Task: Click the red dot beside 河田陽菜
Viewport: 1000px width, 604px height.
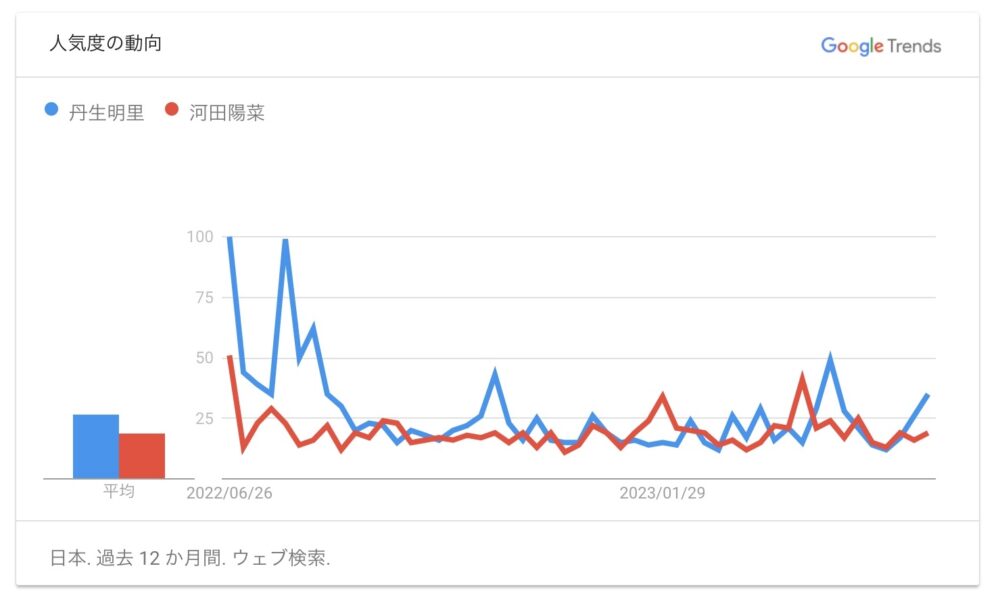Action: pyautogui.click(x=172, y=112)
